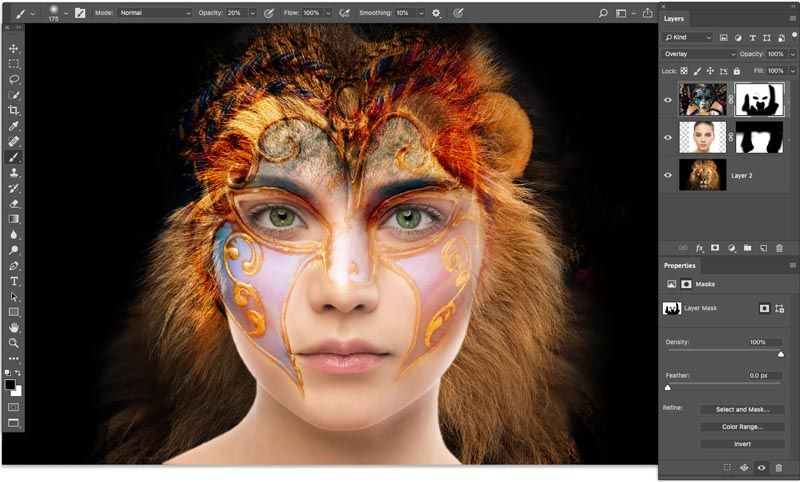Open the Overlay blend mode dropdown

699,54
